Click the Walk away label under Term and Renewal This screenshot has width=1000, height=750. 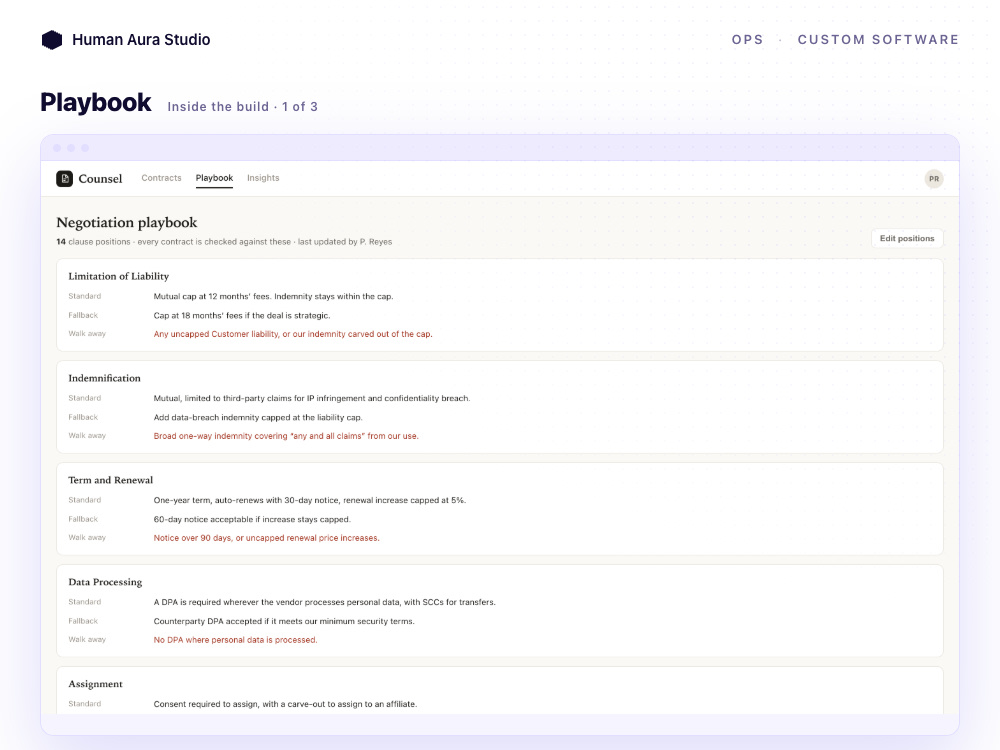pyautogui.click(x=87, y=538)
